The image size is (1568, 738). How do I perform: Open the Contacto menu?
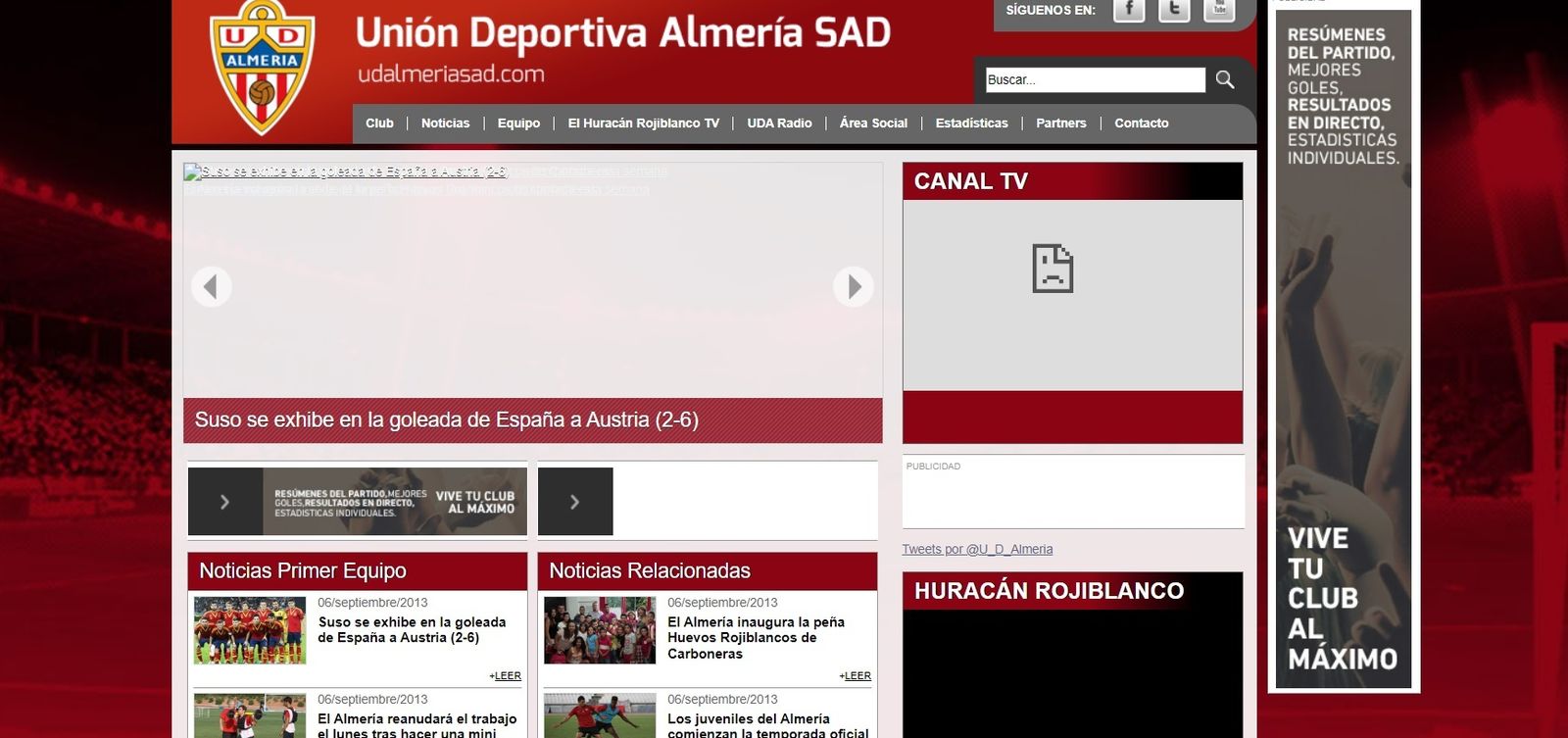coord(1141,123)
